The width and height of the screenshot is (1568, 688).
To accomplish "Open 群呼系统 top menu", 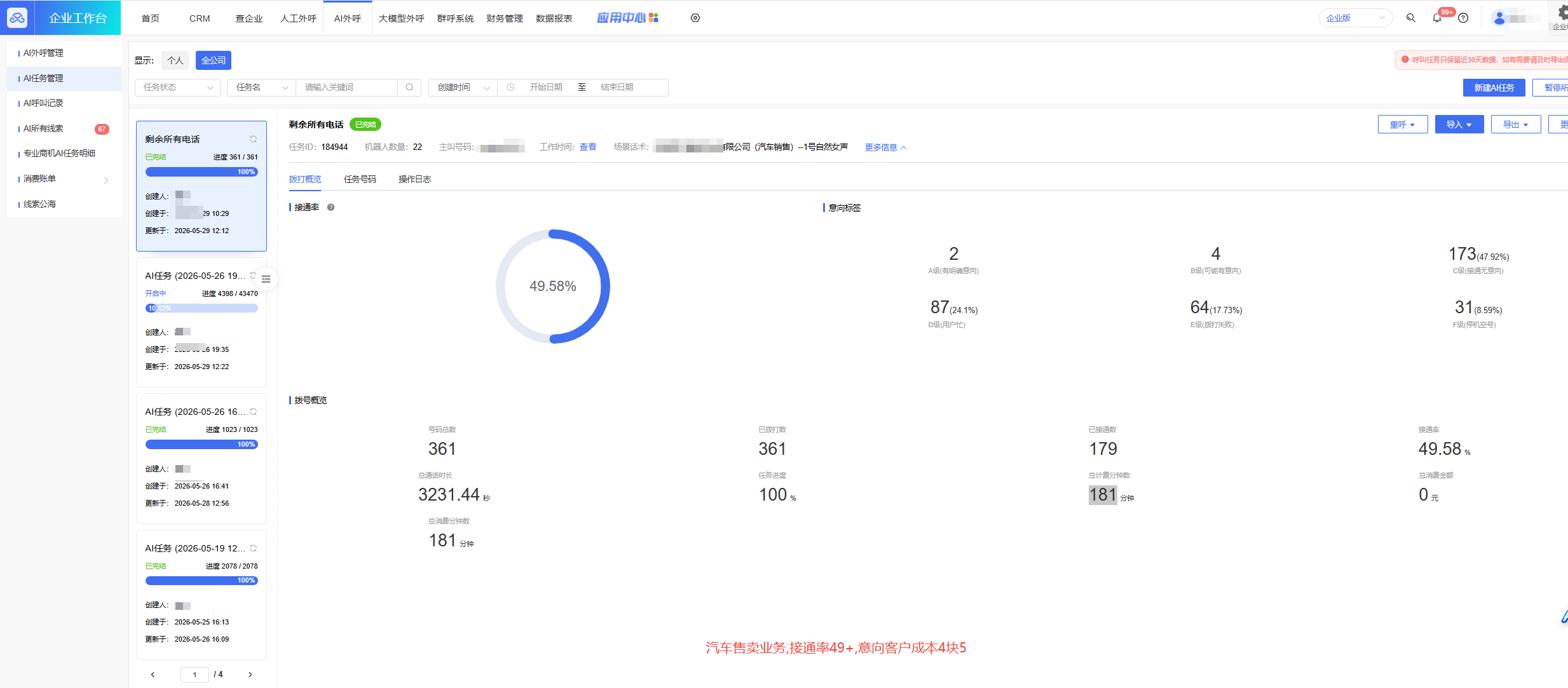I will [455, 18].
